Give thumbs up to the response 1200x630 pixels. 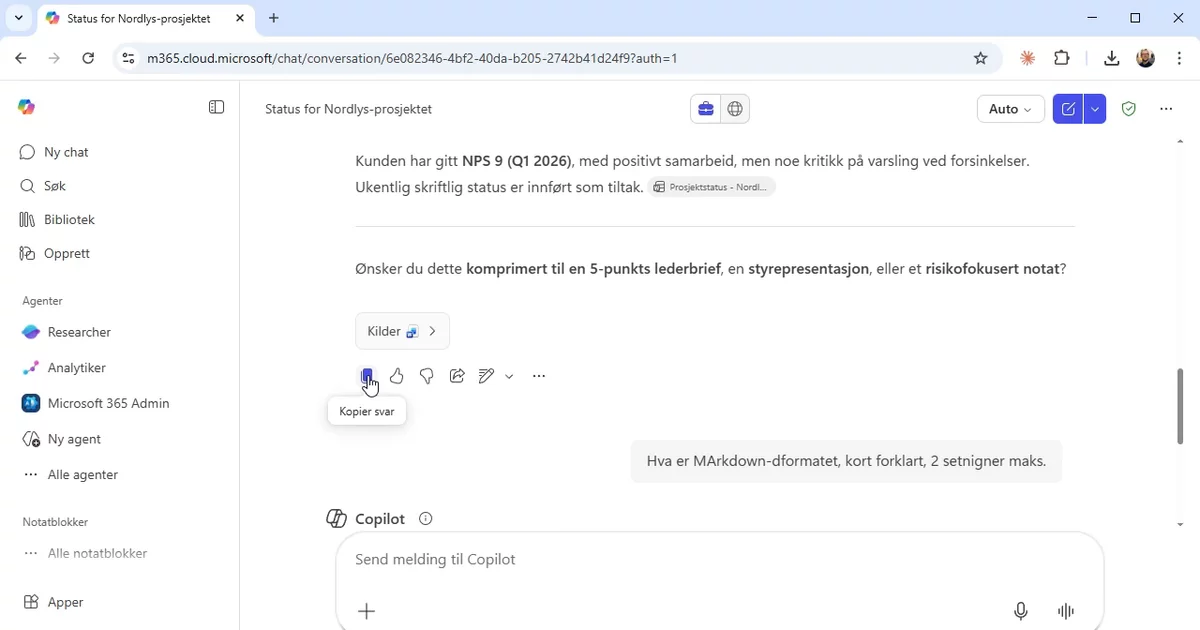click(x=397, y=376)
